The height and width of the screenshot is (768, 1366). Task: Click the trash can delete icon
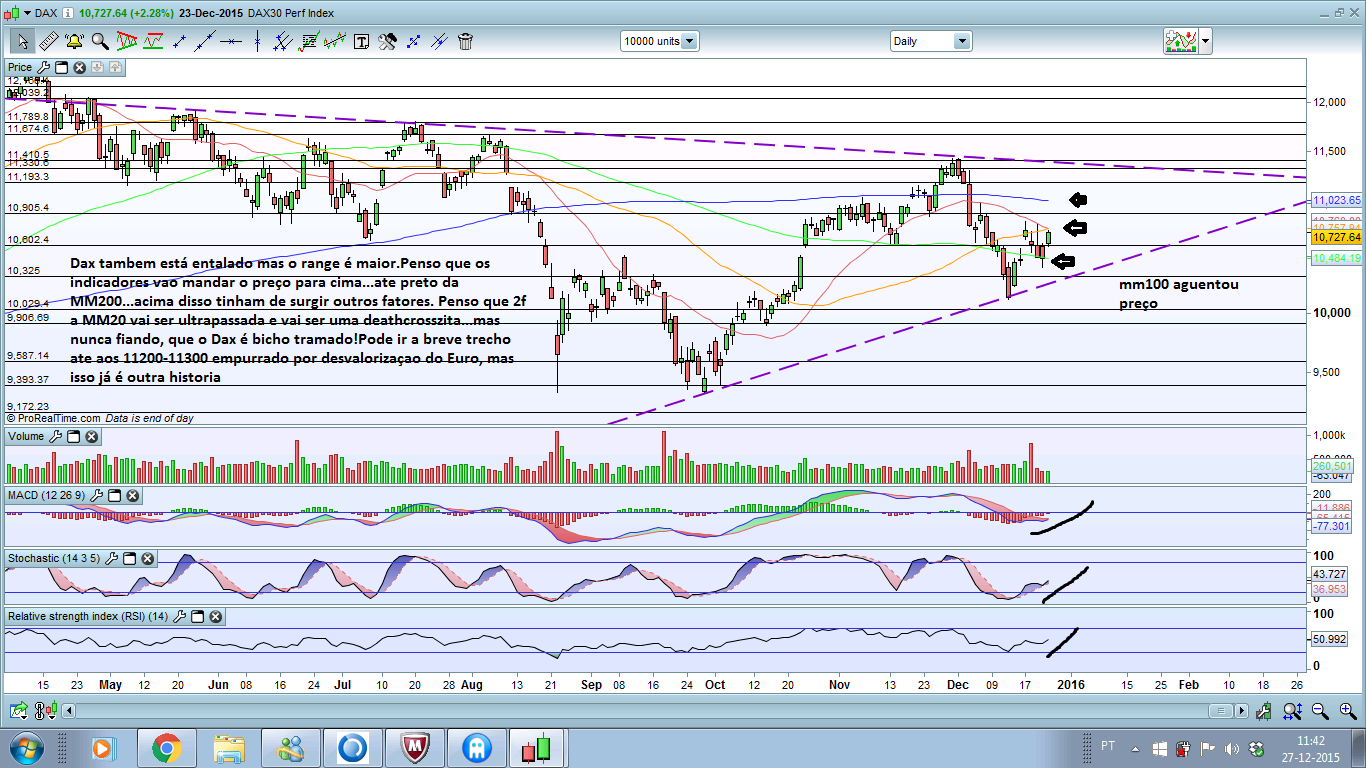[x=465, y=41]
